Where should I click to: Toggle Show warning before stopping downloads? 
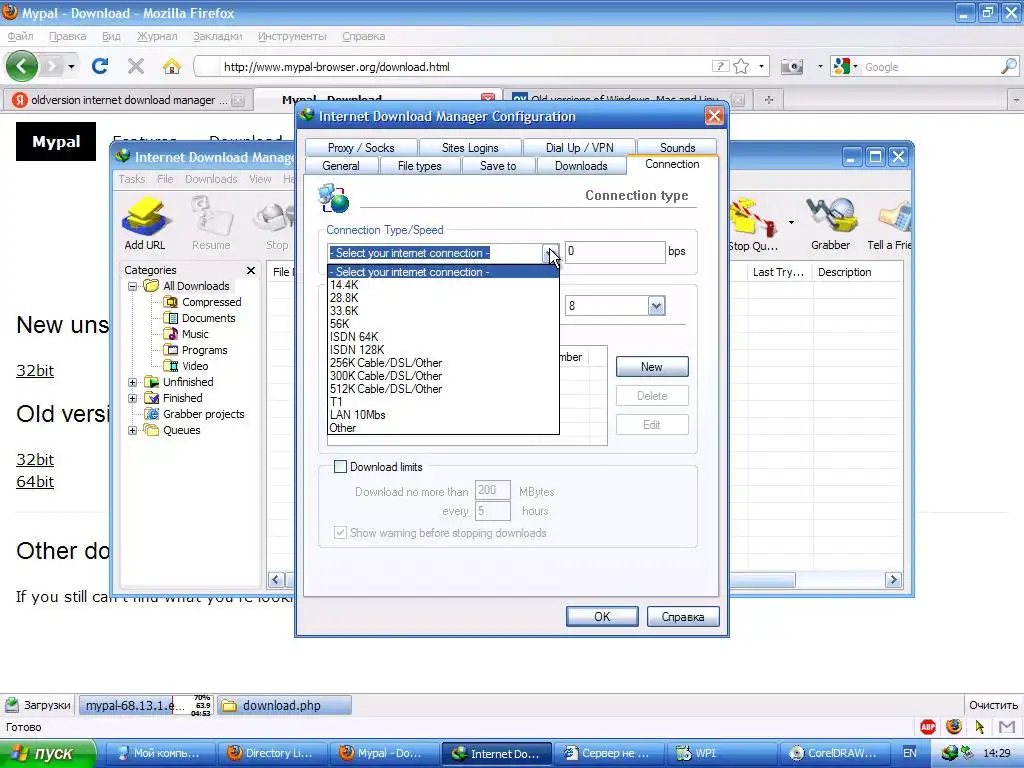coord(340,532)
